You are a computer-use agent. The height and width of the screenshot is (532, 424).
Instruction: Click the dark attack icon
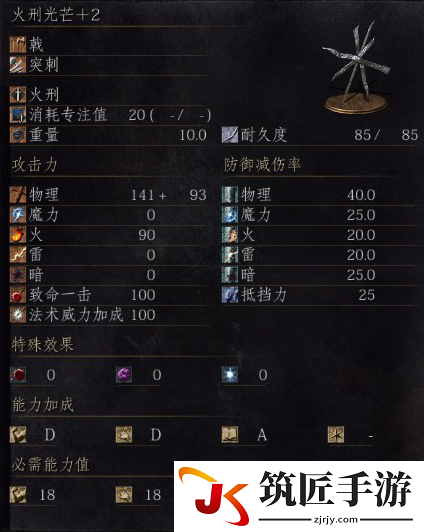[18, 275]
